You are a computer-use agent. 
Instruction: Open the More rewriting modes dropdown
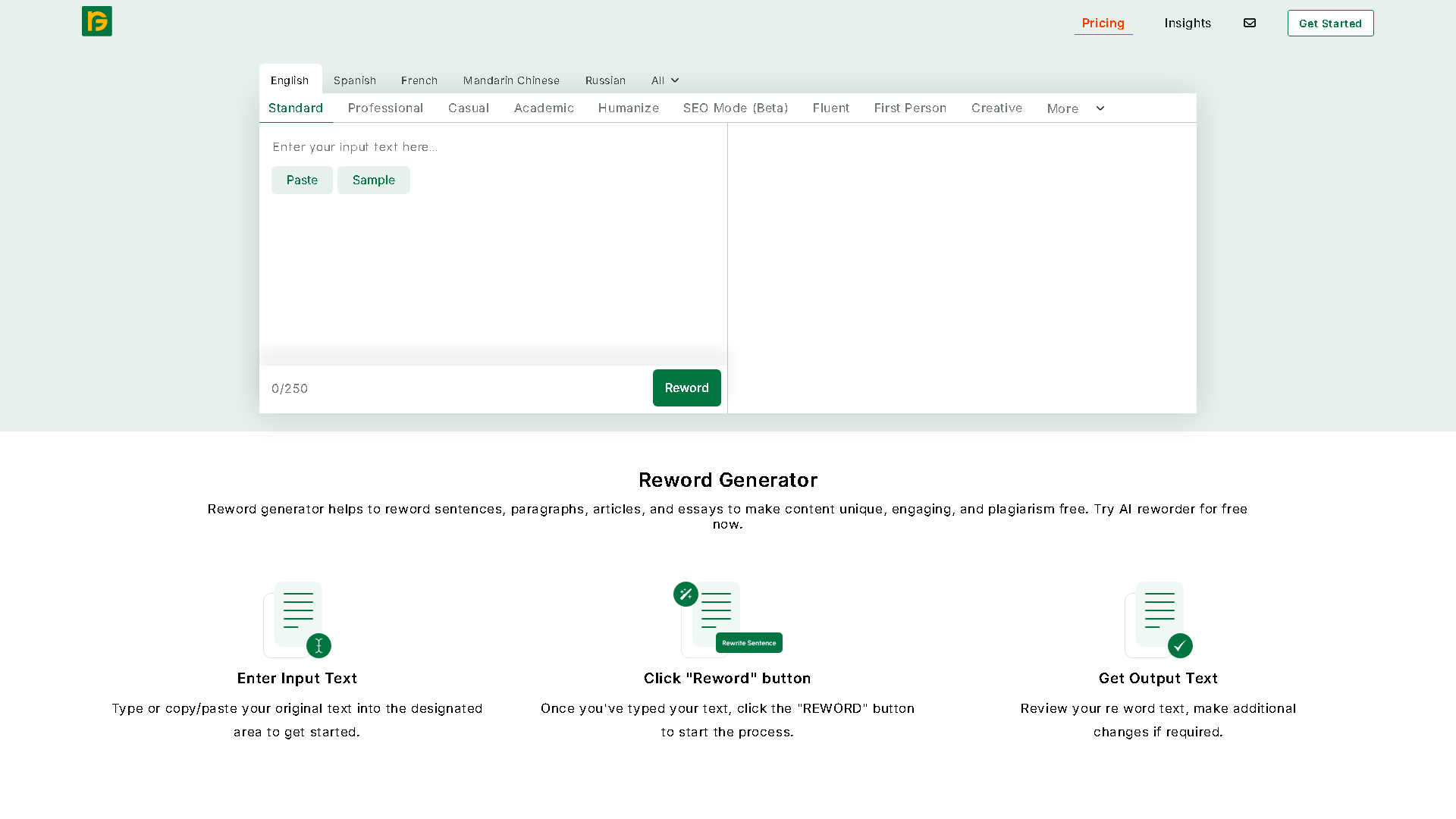[1075, 108]
